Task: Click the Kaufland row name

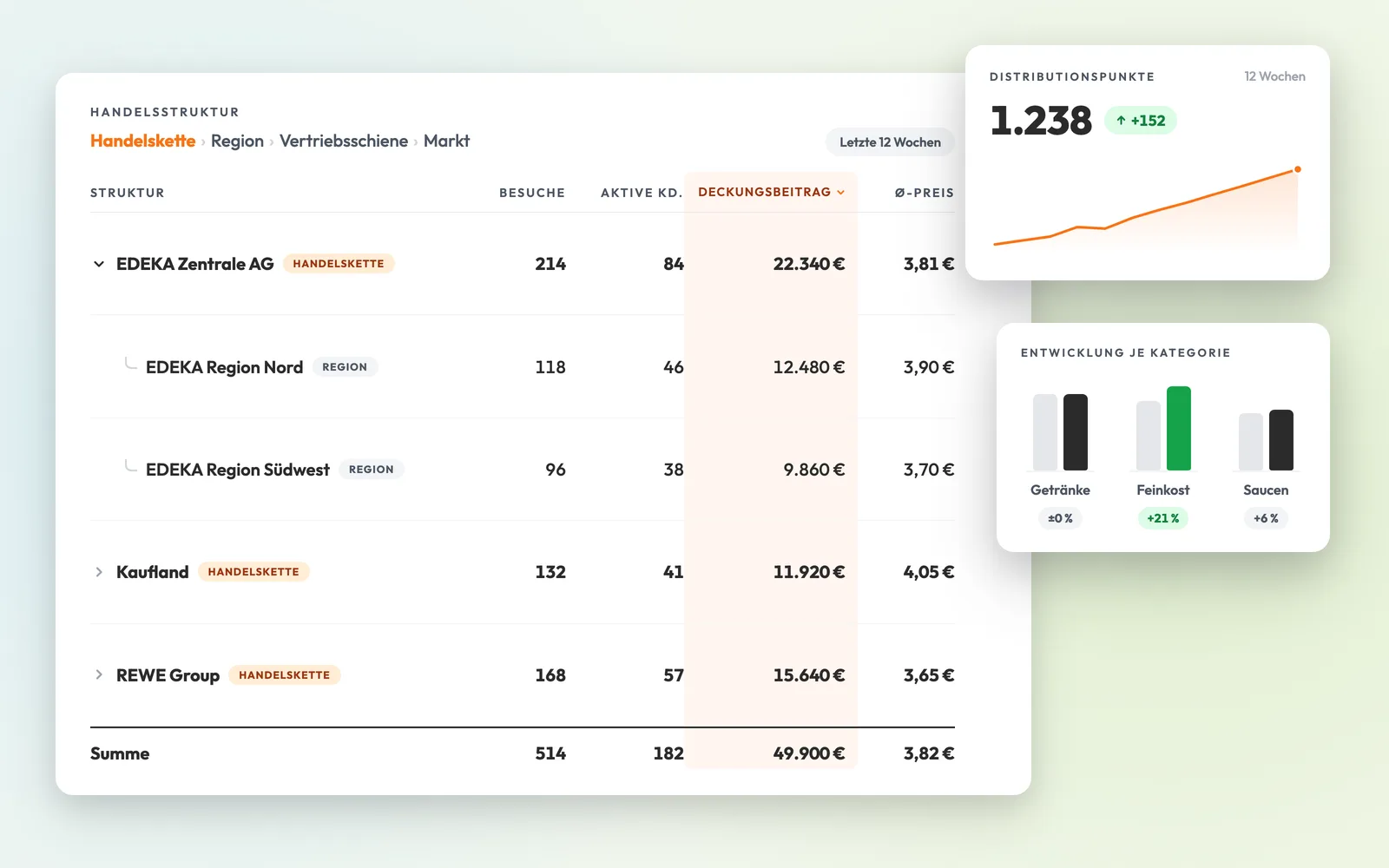Action: 153,572
